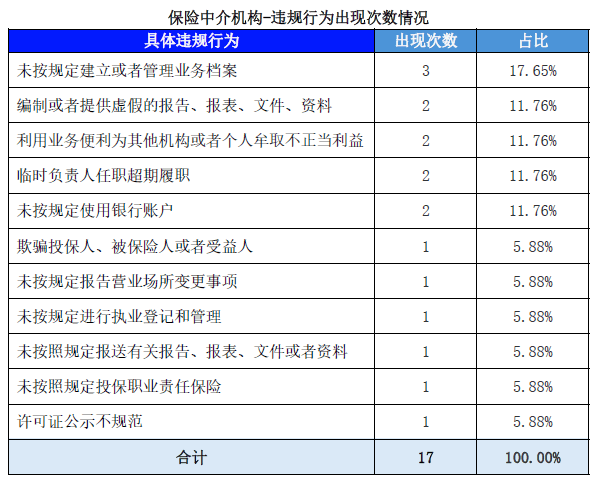Select 5.88% in the 执业登记和管理 row
This screenshot has width=600, height=488.
[x=533, y=317]
